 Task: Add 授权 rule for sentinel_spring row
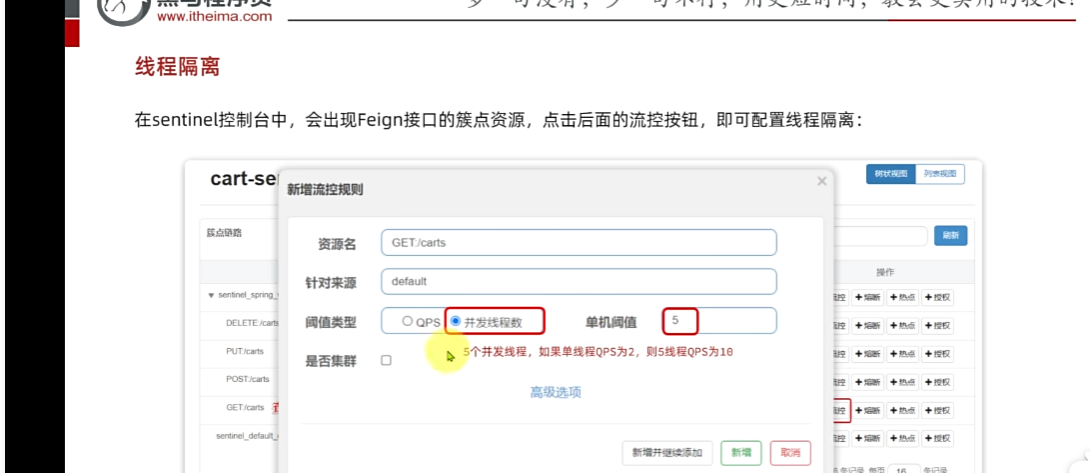938,298
